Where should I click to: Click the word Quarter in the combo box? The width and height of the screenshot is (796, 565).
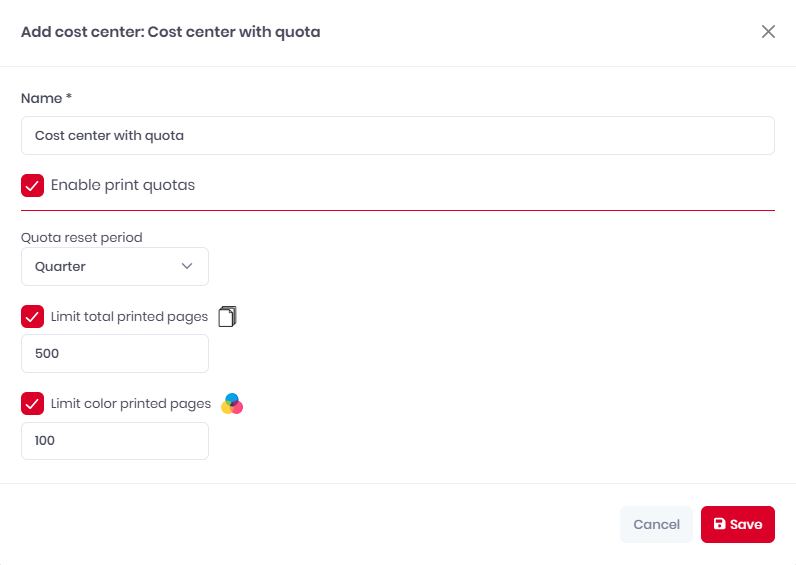(x=60, y=267)
